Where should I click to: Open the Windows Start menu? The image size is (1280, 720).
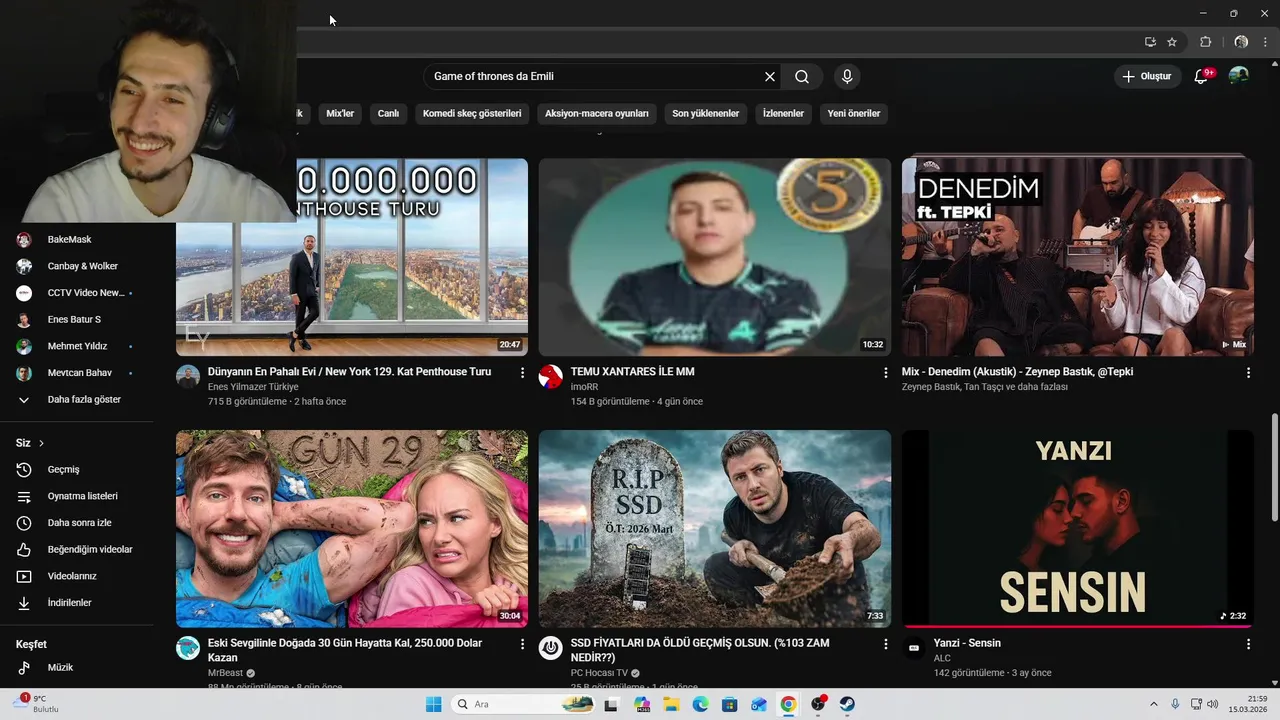[x=433, y=704]
